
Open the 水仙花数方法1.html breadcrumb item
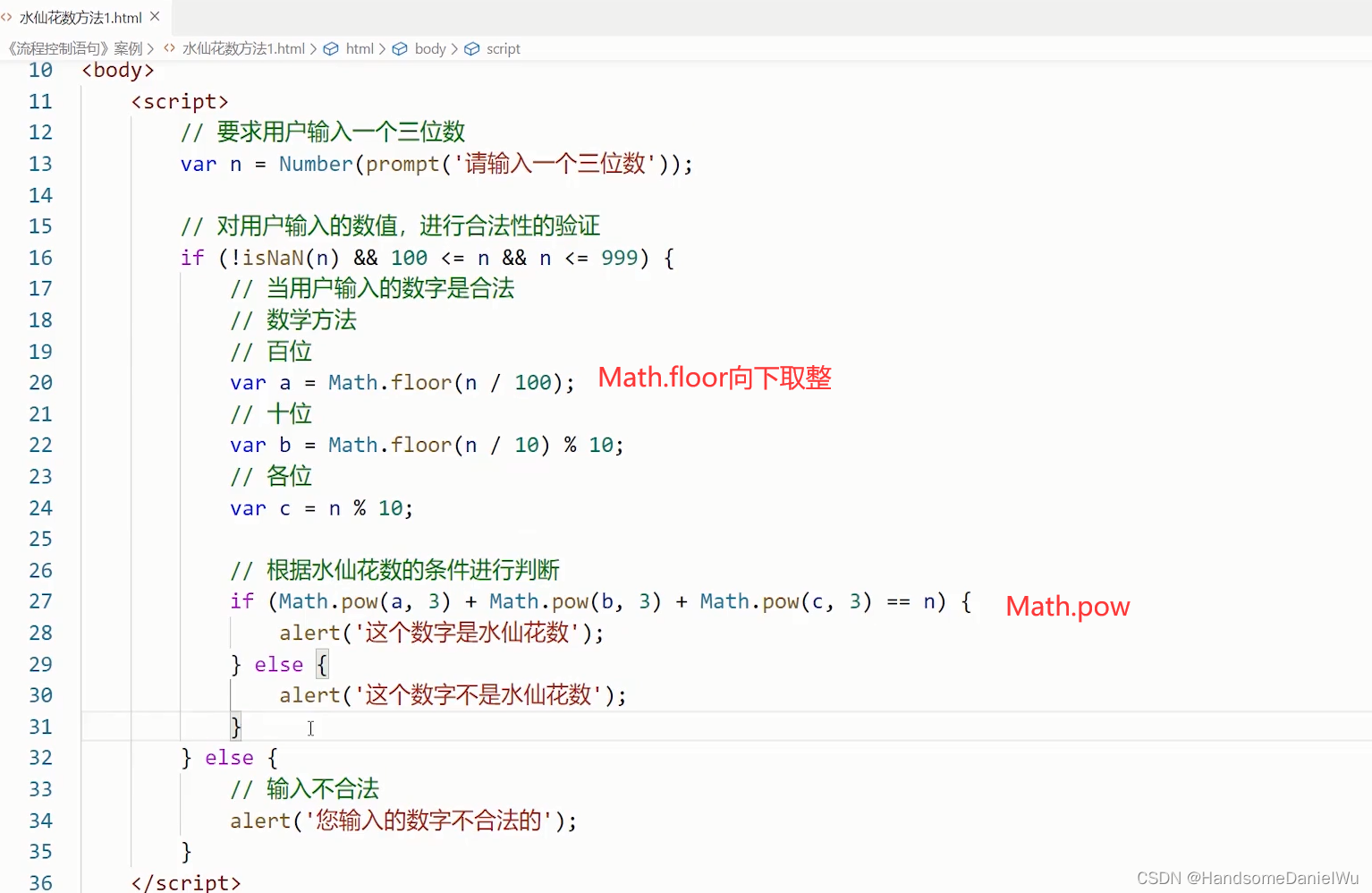point(243,48)
